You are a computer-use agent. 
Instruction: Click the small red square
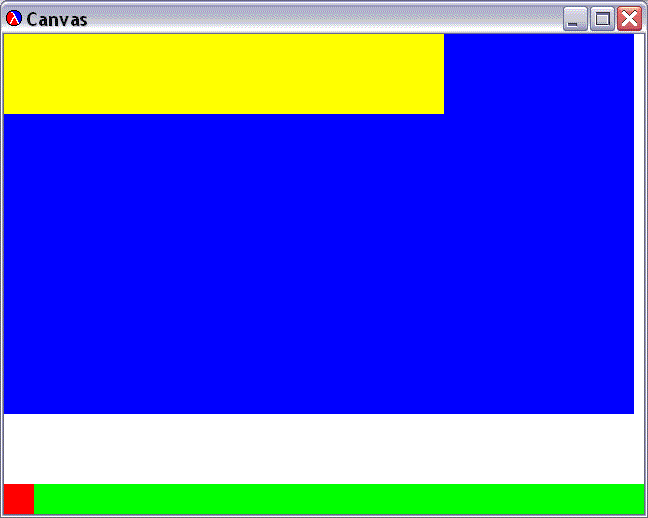coord(19,499)
